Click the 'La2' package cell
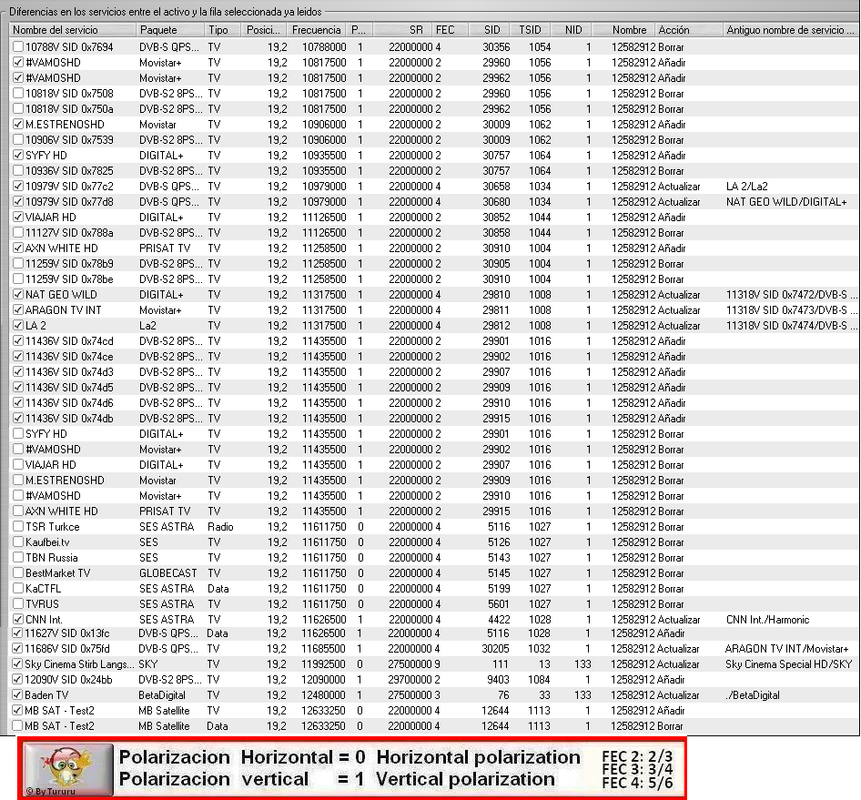 click(148, 326)
